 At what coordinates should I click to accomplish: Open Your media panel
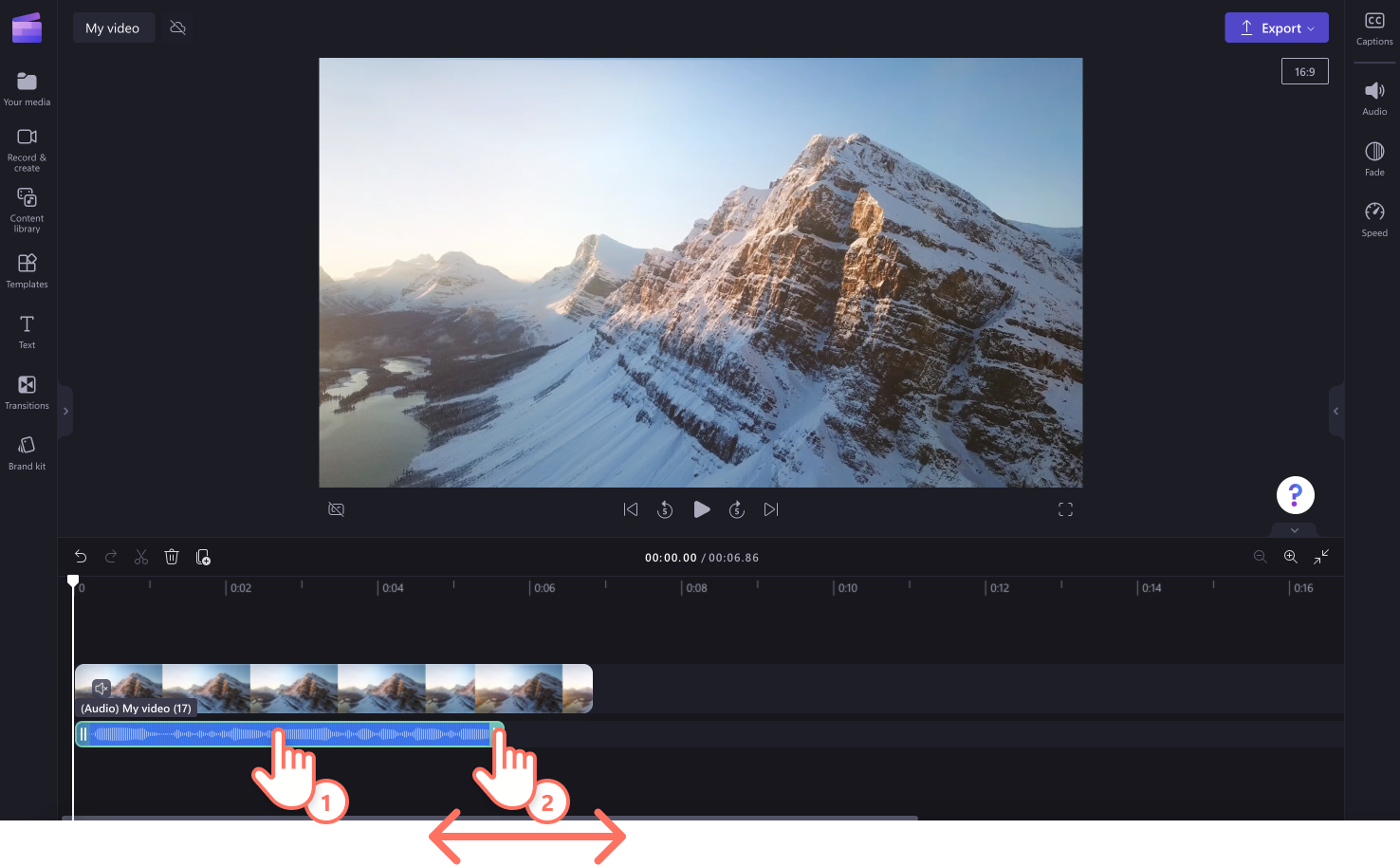(27, 89)
